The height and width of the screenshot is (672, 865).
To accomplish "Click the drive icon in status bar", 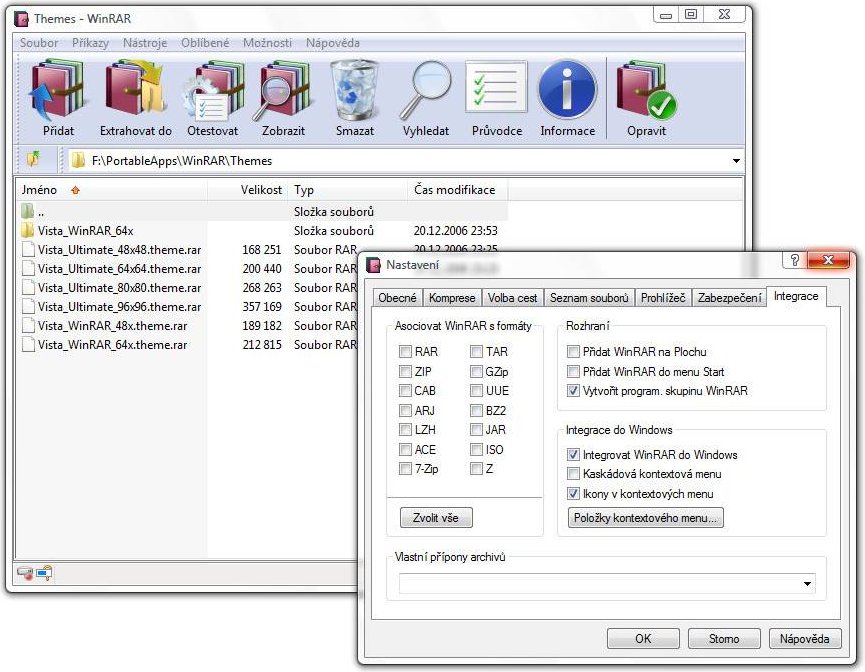I will pyautogui.click(x=24, y=573).
